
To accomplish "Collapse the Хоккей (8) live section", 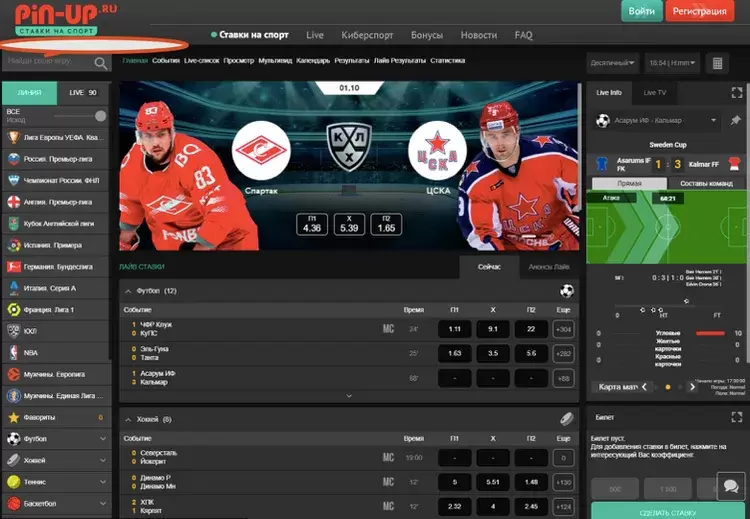I will pyautogui.click(x=128, y=420).
